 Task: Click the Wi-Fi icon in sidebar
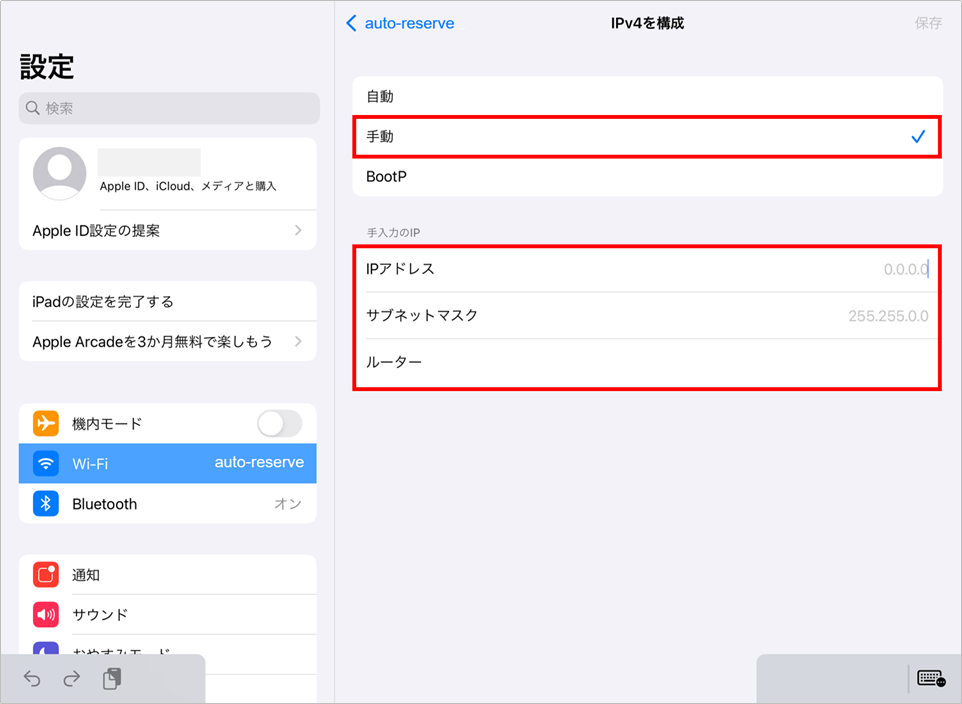tap(46, 464)
